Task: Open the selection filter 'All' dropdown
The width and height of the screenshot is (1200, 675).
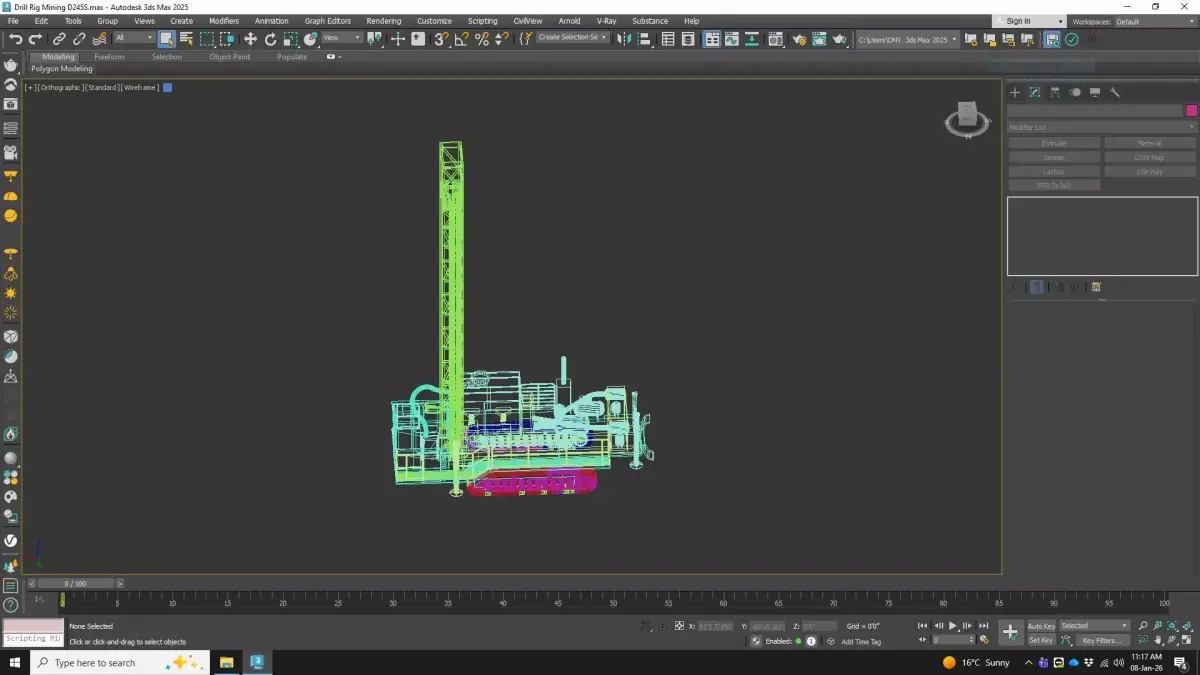Action: (133, 38)
